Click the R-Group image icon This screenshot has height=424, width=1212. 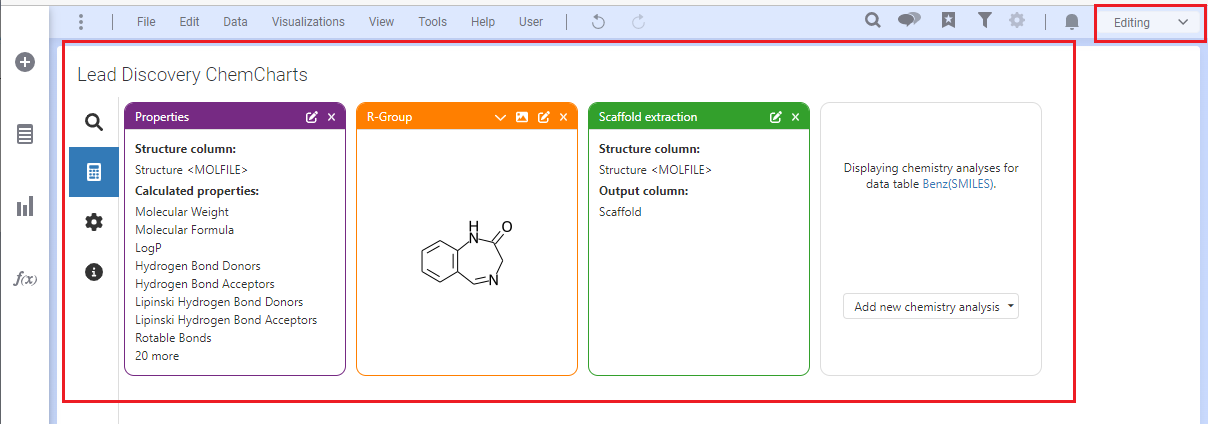click(522, 117)
